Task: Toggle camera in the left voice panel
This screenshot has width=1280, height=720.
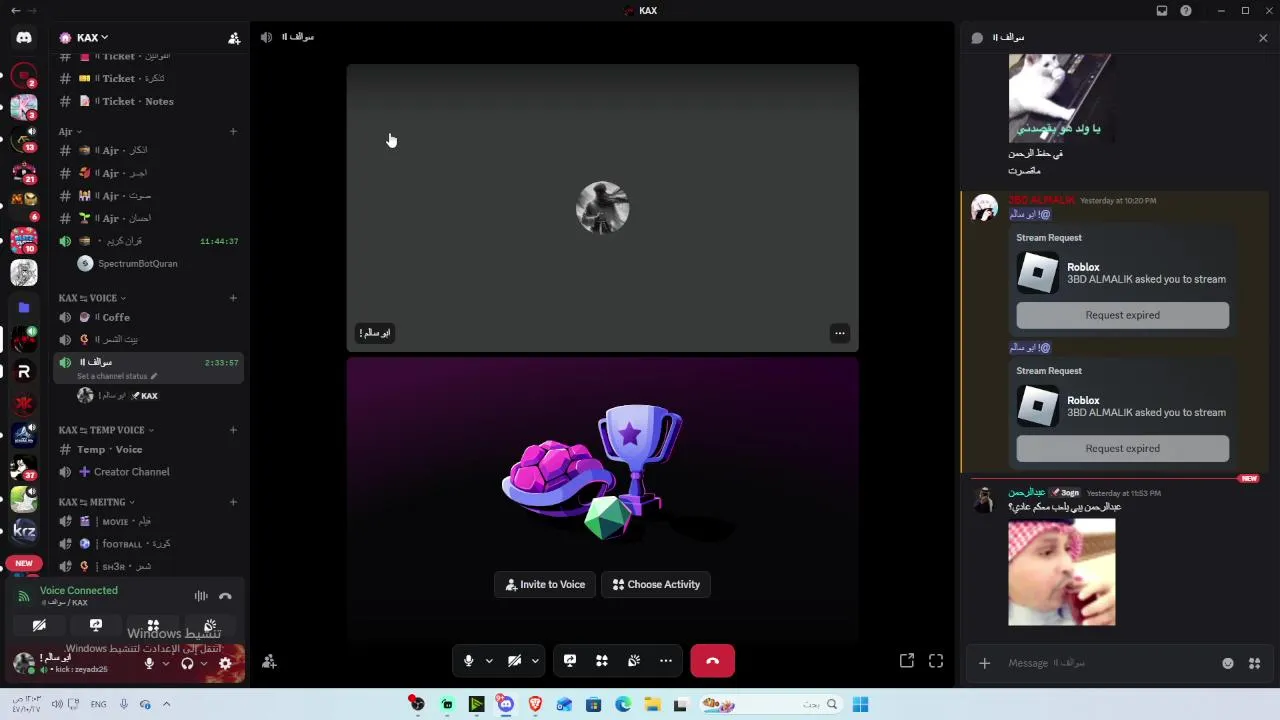Action: [39, 625]
